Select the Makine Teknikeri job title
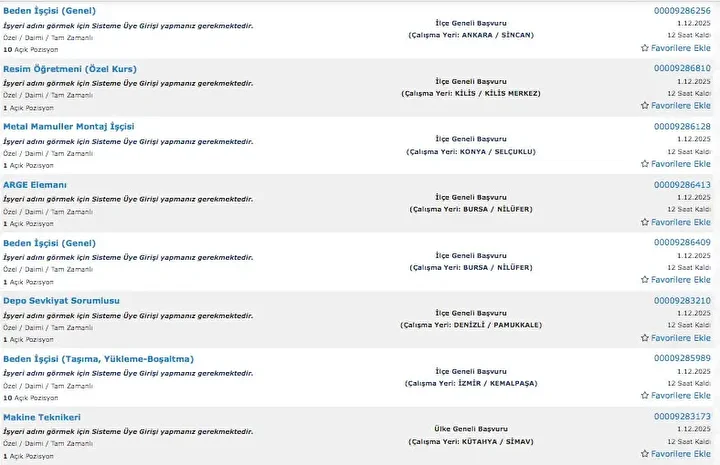 pyautogui.click(x=42, y=417)
